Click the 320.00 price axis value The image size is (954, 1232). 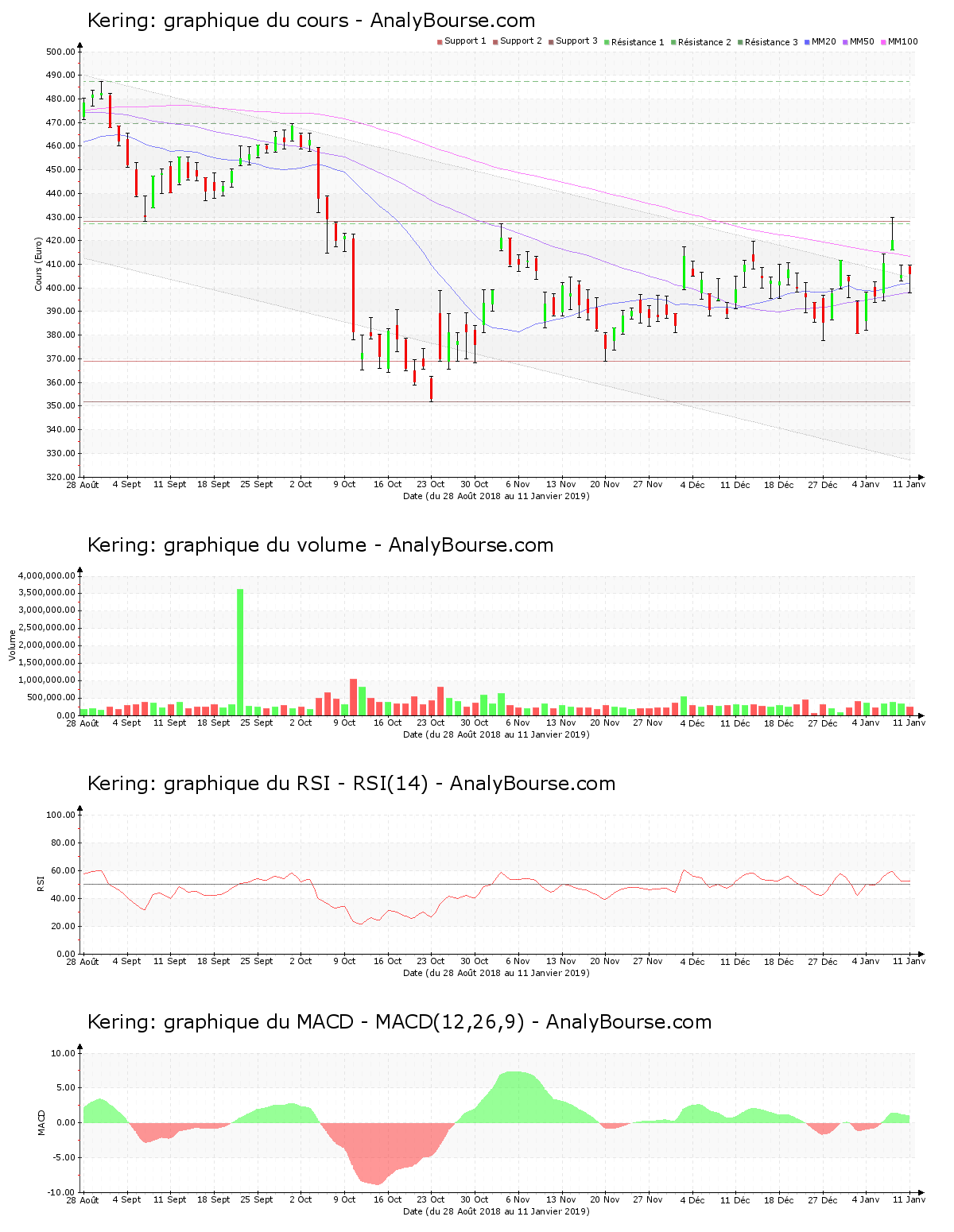click(60, 477)
